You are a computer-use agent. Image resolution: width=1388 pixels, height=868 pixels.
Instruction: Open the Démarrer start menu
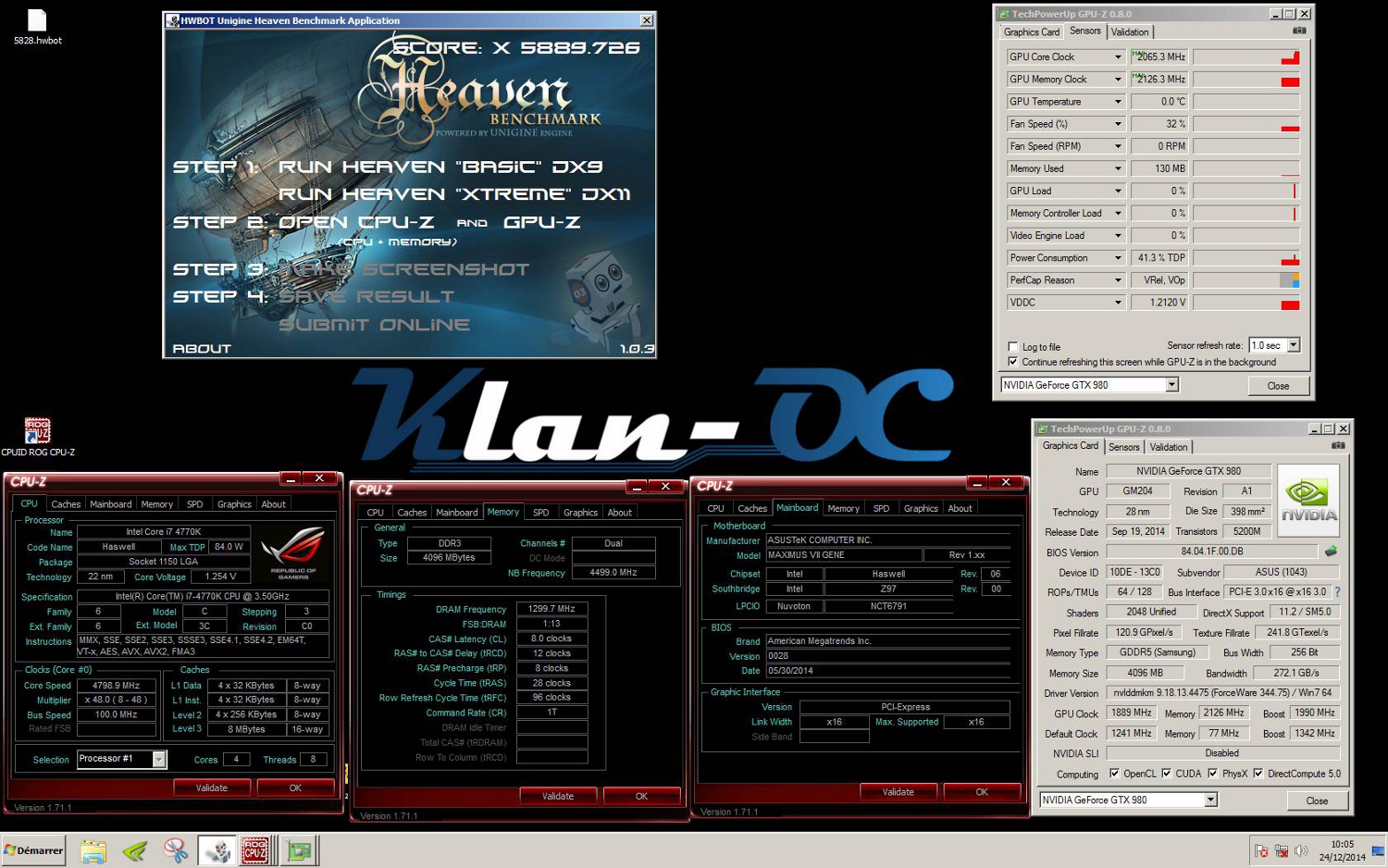[x=34, y=850]
